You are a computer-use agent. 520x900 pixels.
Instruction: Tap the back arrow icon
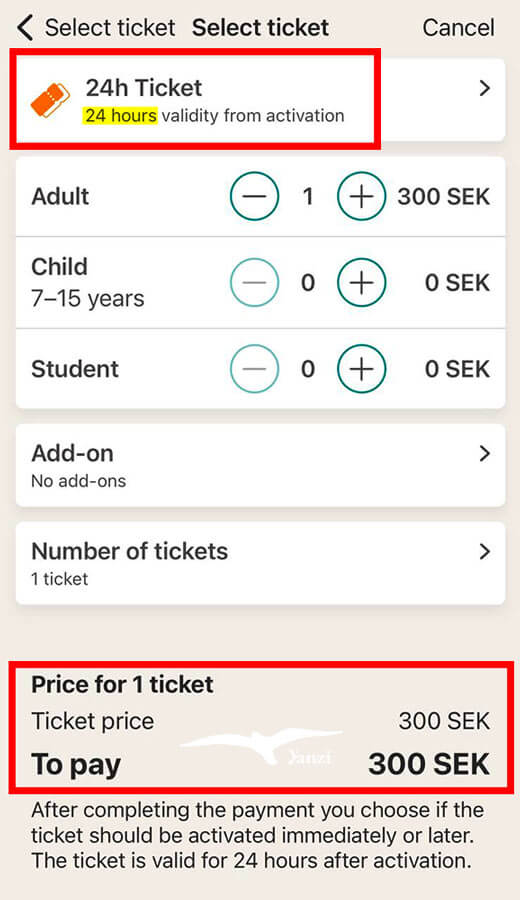coord(25,28)
